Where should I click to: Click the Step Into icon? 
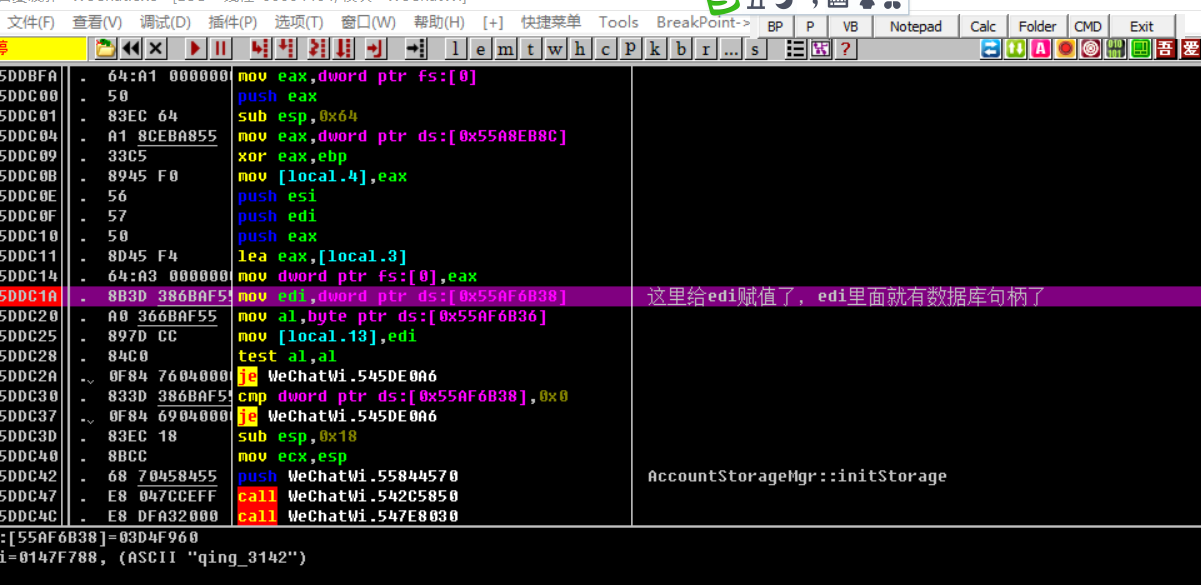coord(261,48)
